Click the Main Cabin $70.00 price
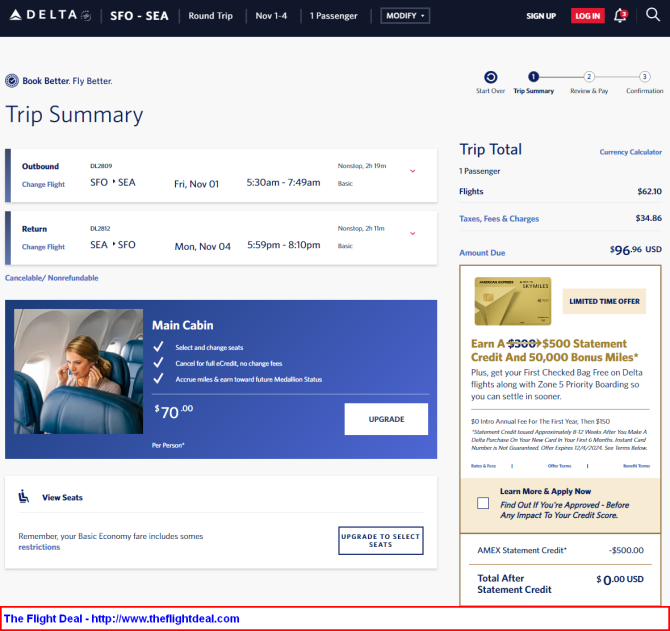 pos(173,412)
